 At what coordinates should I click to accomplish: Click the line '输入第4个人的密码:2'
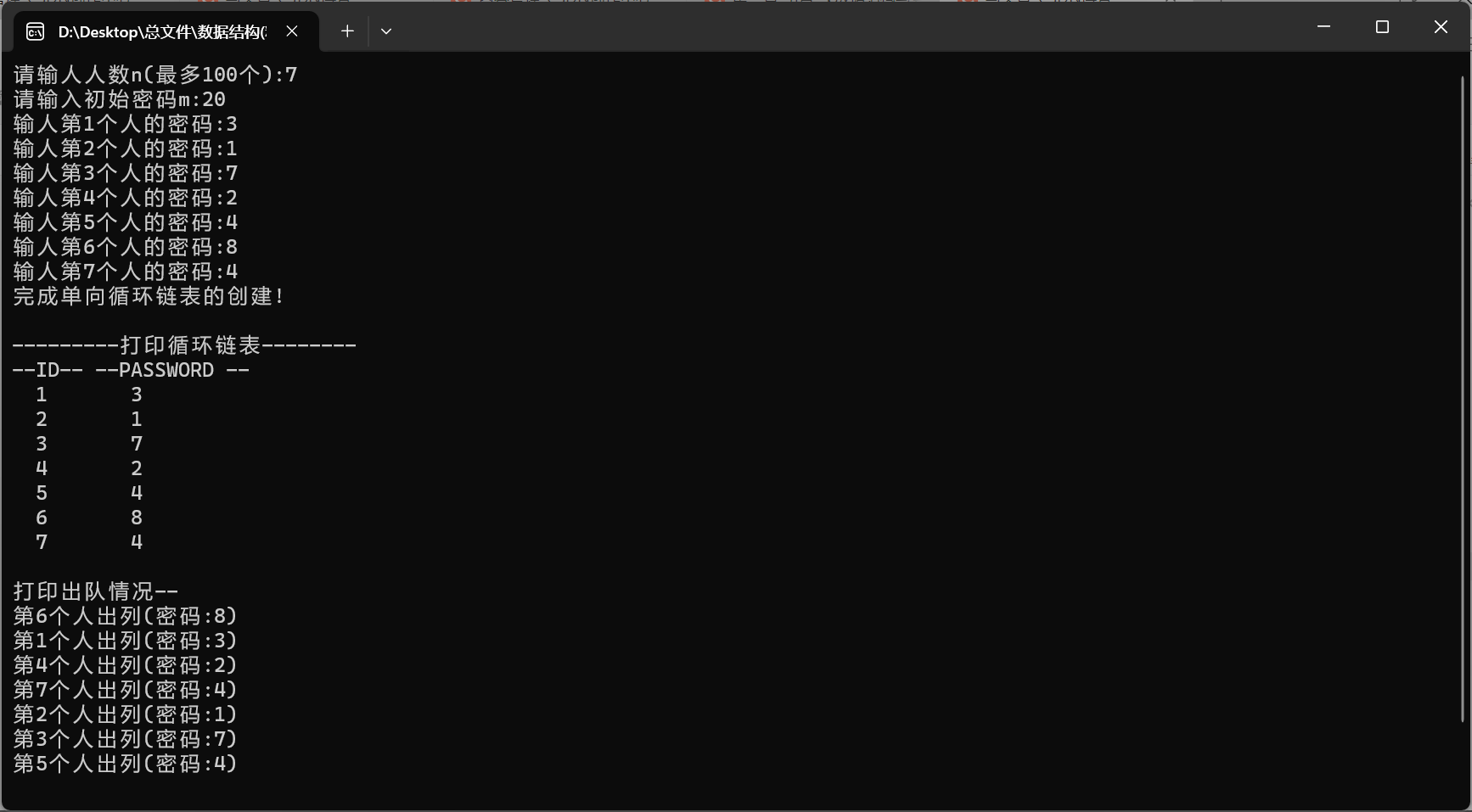[126, 198]
